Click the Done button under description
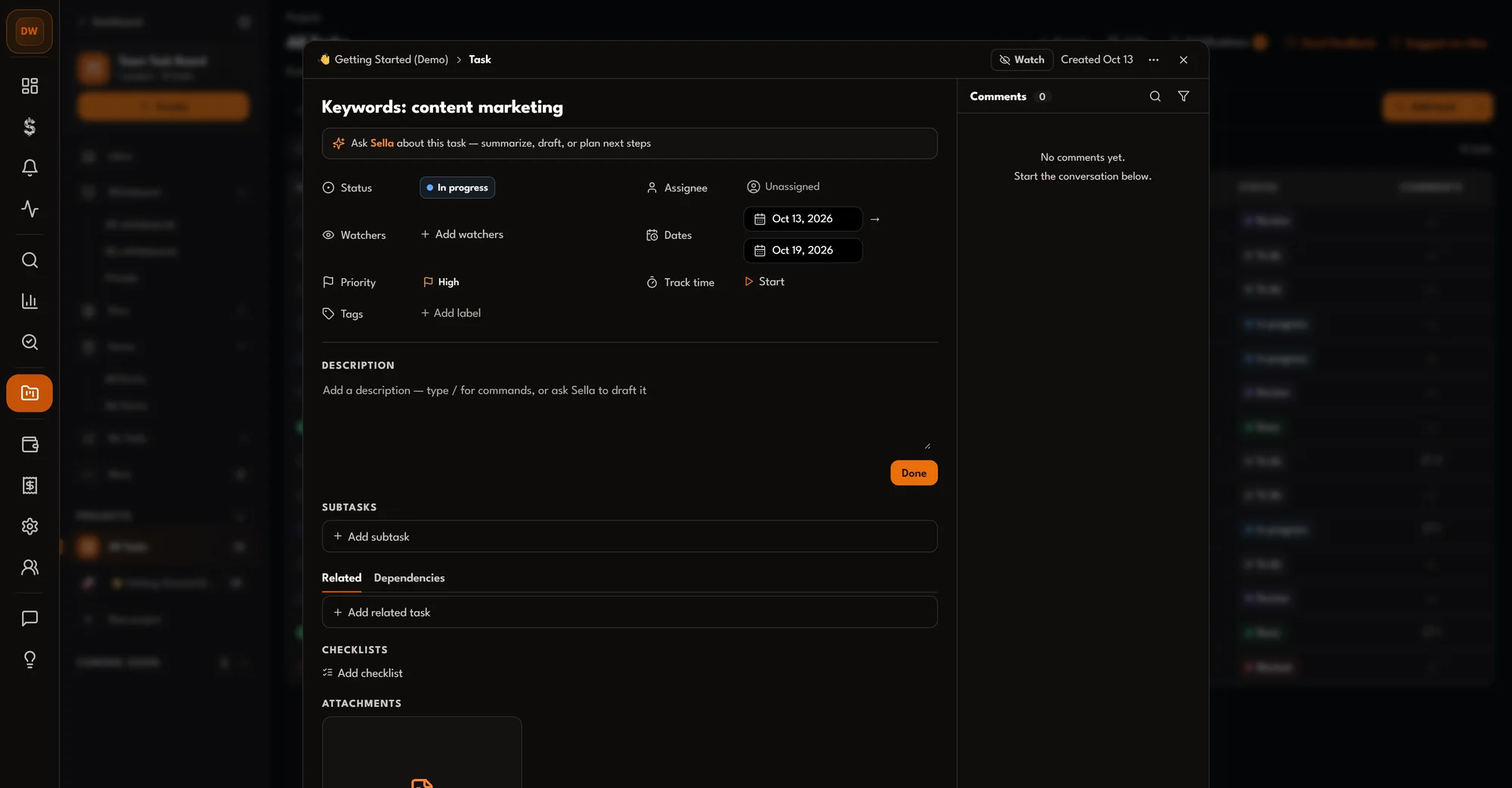This screenshot has width=1512, height=788. (x=914, y=473)
